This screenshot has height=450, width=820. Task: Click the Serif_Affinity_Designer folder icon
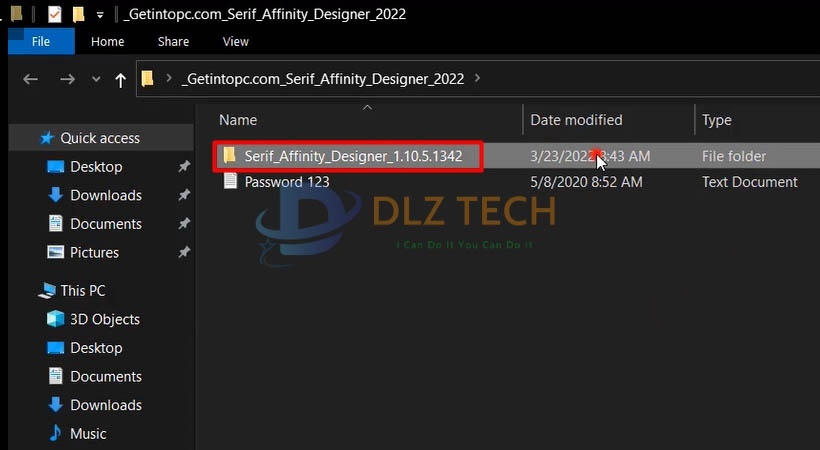pyautogui.click(x=230, y=155)
